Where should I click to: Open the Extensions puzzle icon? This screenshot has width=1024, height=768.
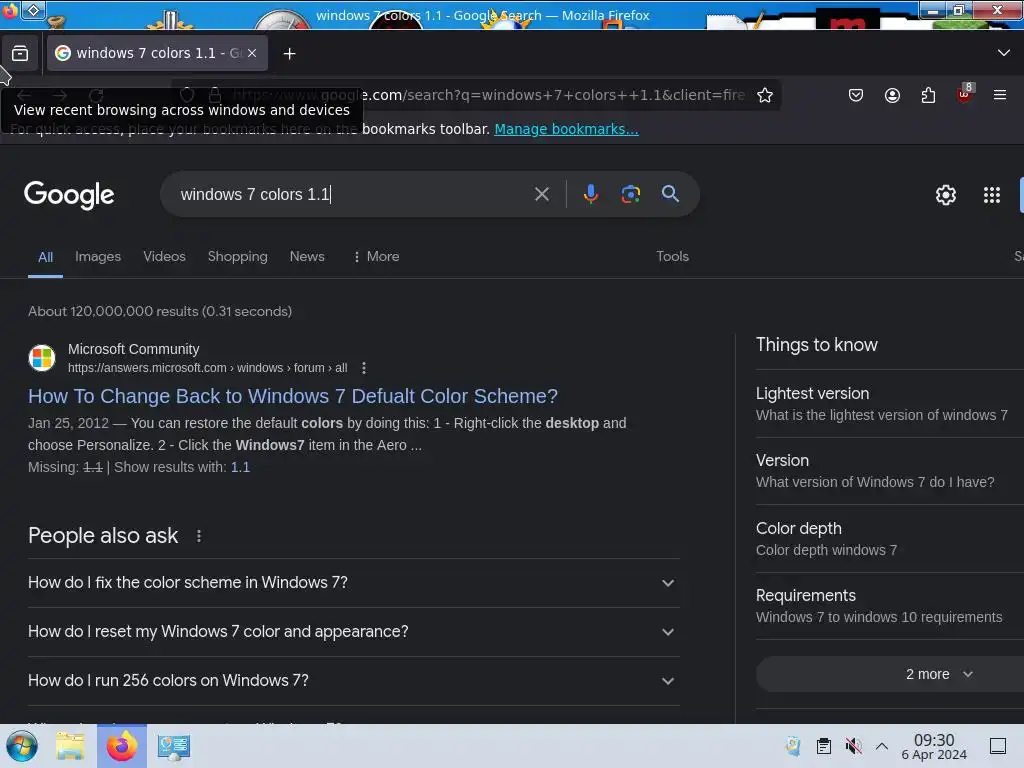[928, 95]
